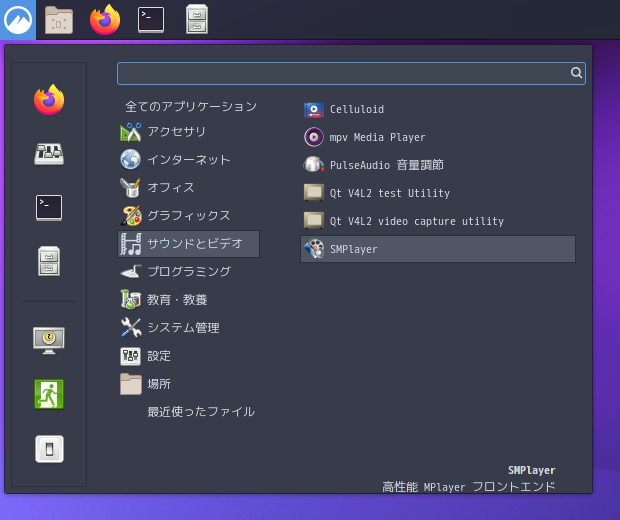Image resolution: width=620 pixels, height=520 pixels.
Task: Select 最近使ったファイル category
Action: 189,412
